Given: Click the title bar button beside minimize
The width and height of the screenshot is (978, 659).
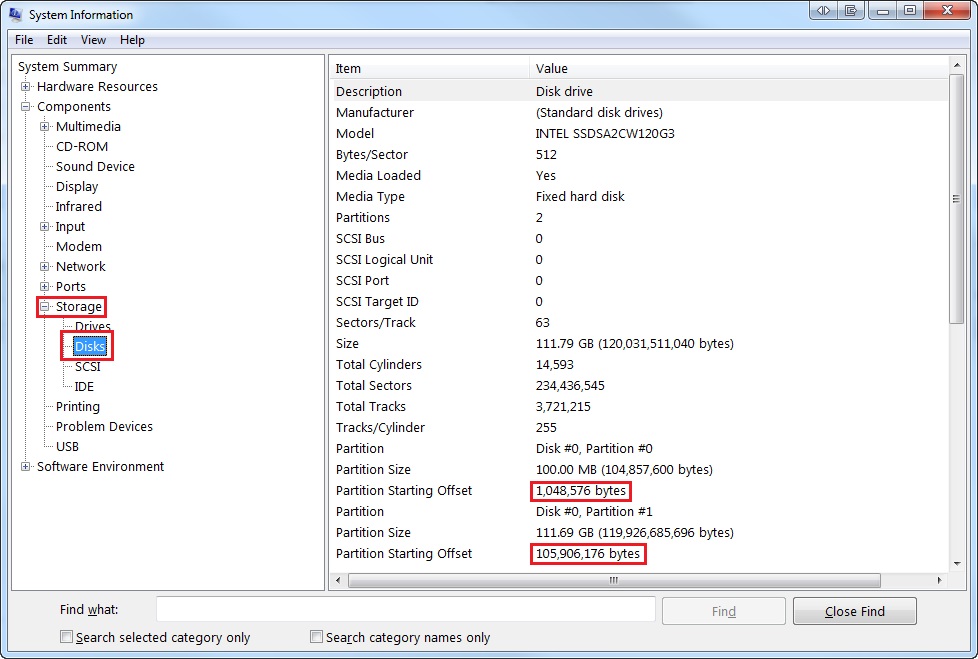Looking at the screenshot, I should click(x=851, y=11).
